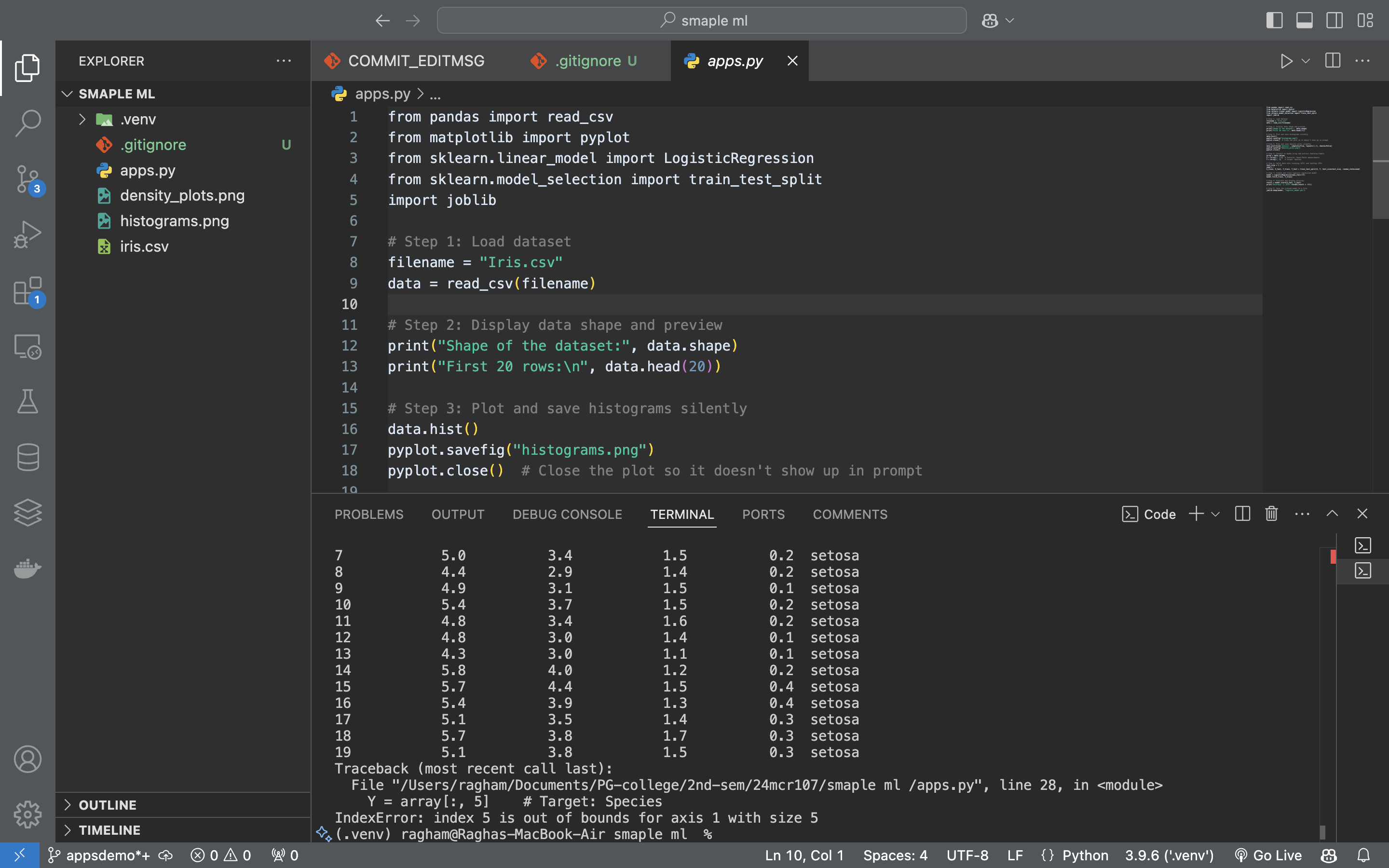1389x868 pixels.
Task: Switch to the DEBUG CONSOLE tab
Action: [567, 515]
